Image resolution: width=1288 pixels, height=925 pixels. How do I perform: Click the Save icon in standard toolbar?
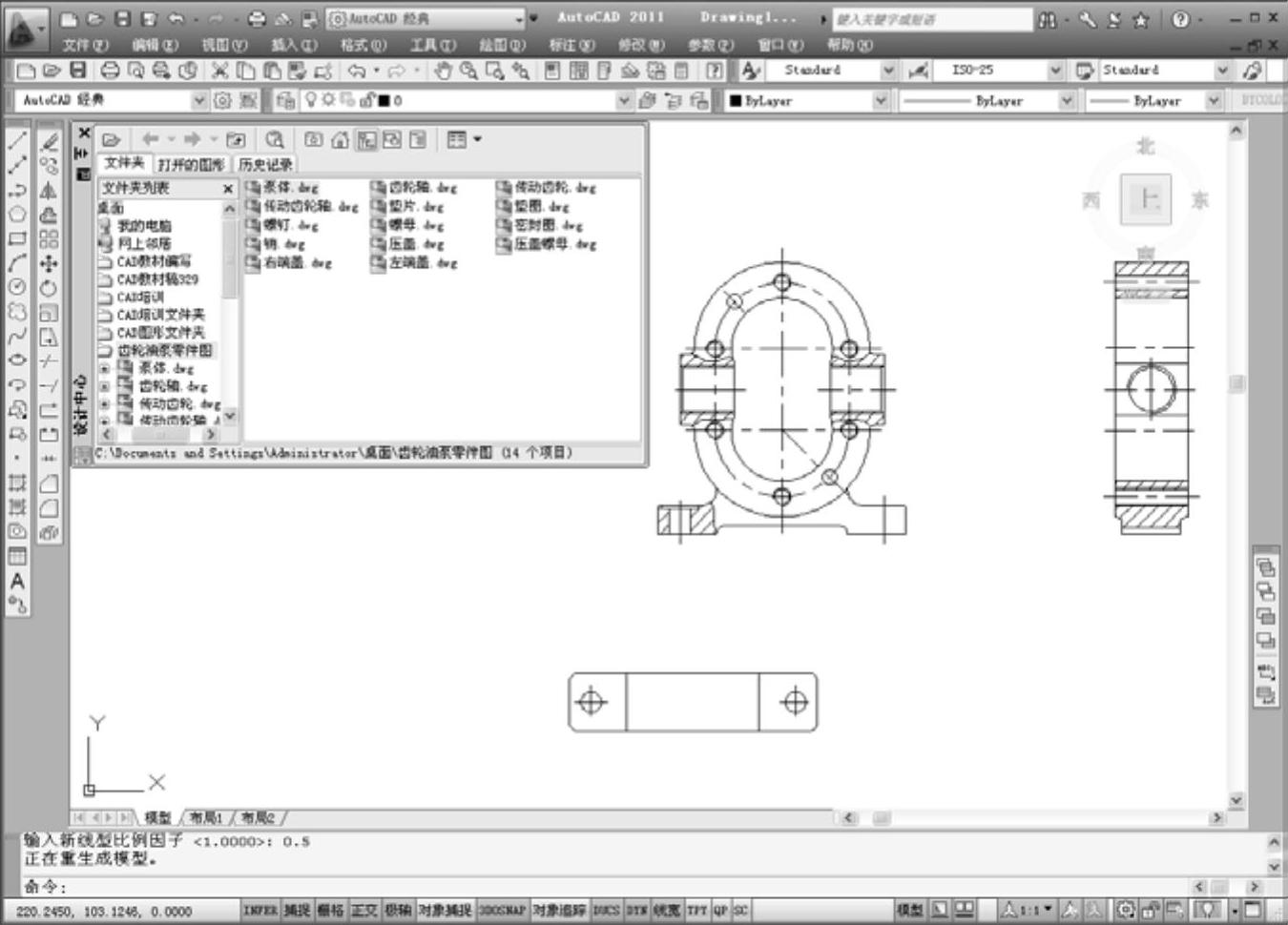pyautogui.click(x=78, y=71)
